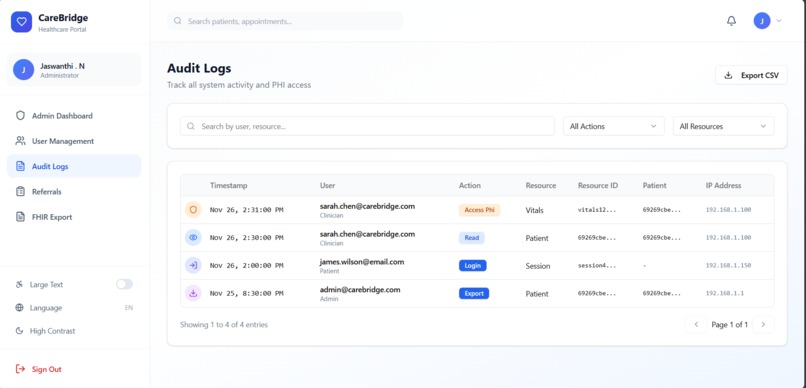The width and height of the screenshot is (806, 388).
Task: Click the Sign Out link
Action: point(39,369)
